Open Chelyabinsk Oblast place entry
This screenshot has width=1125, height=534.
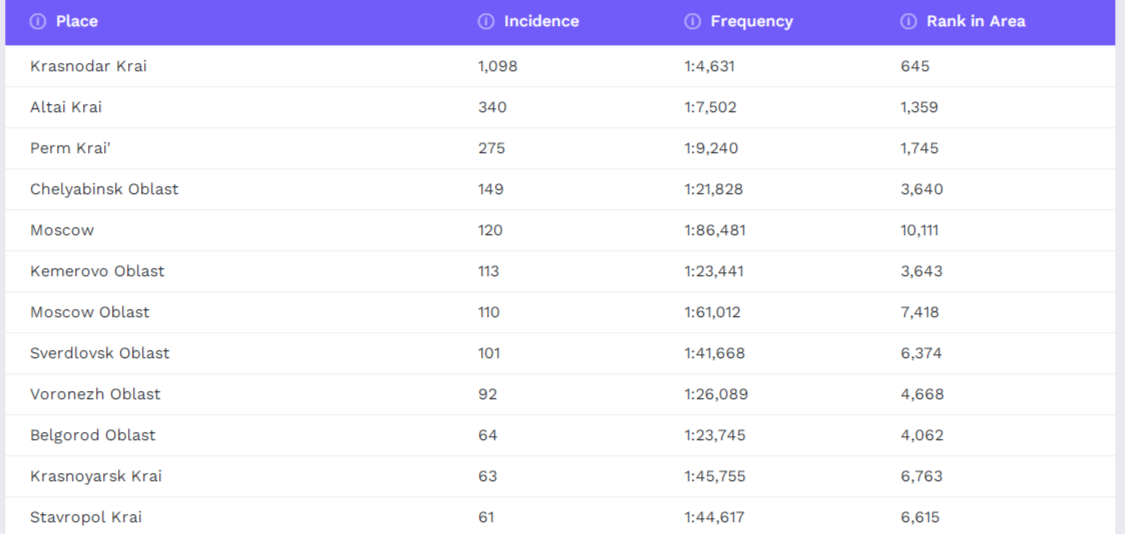104,189
